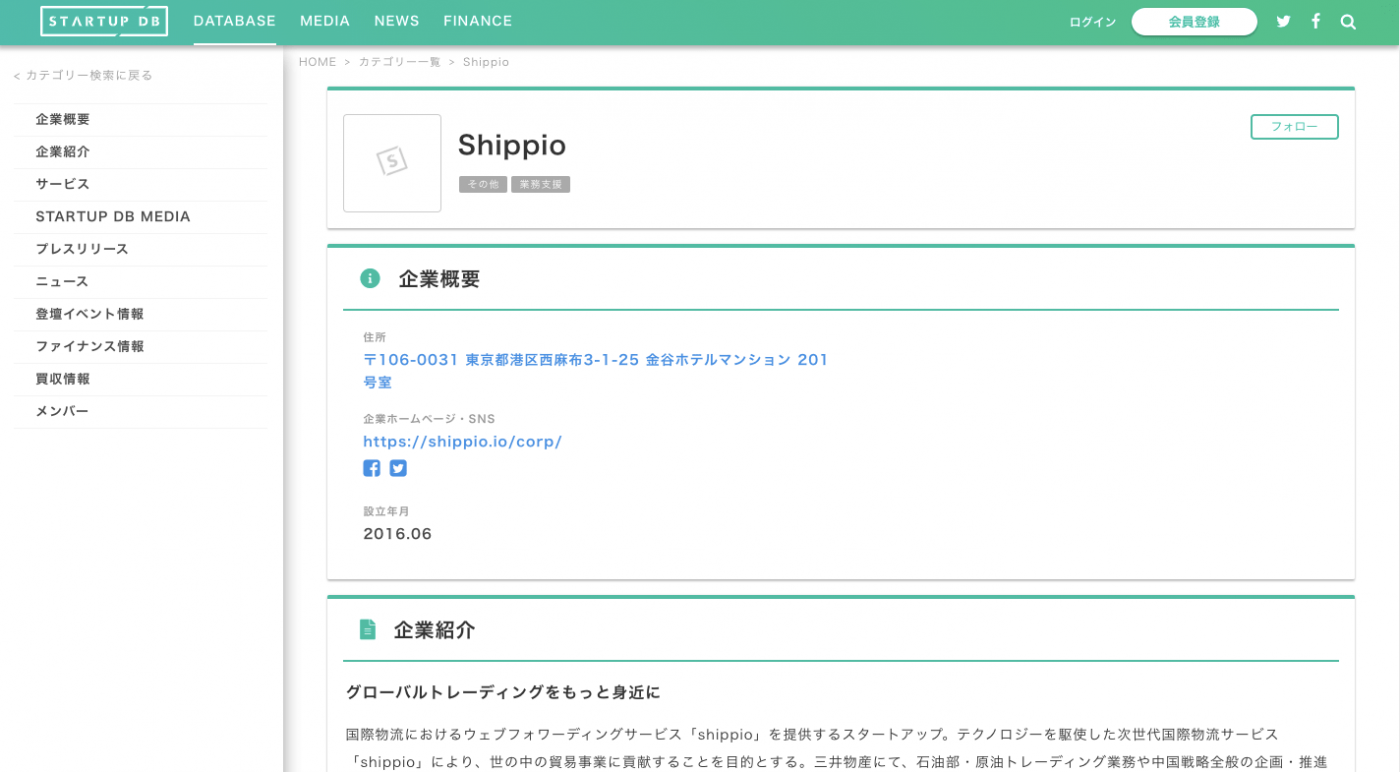Open the FINANCE tab

point(478,21)
